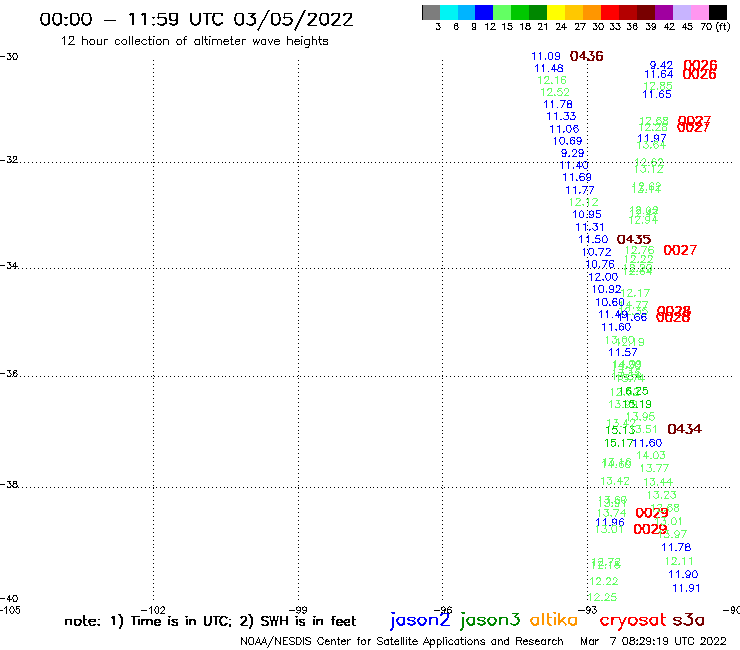Click wave height value 10.69
This screenshot has width=740, height=650.
[x=567, y=141]
